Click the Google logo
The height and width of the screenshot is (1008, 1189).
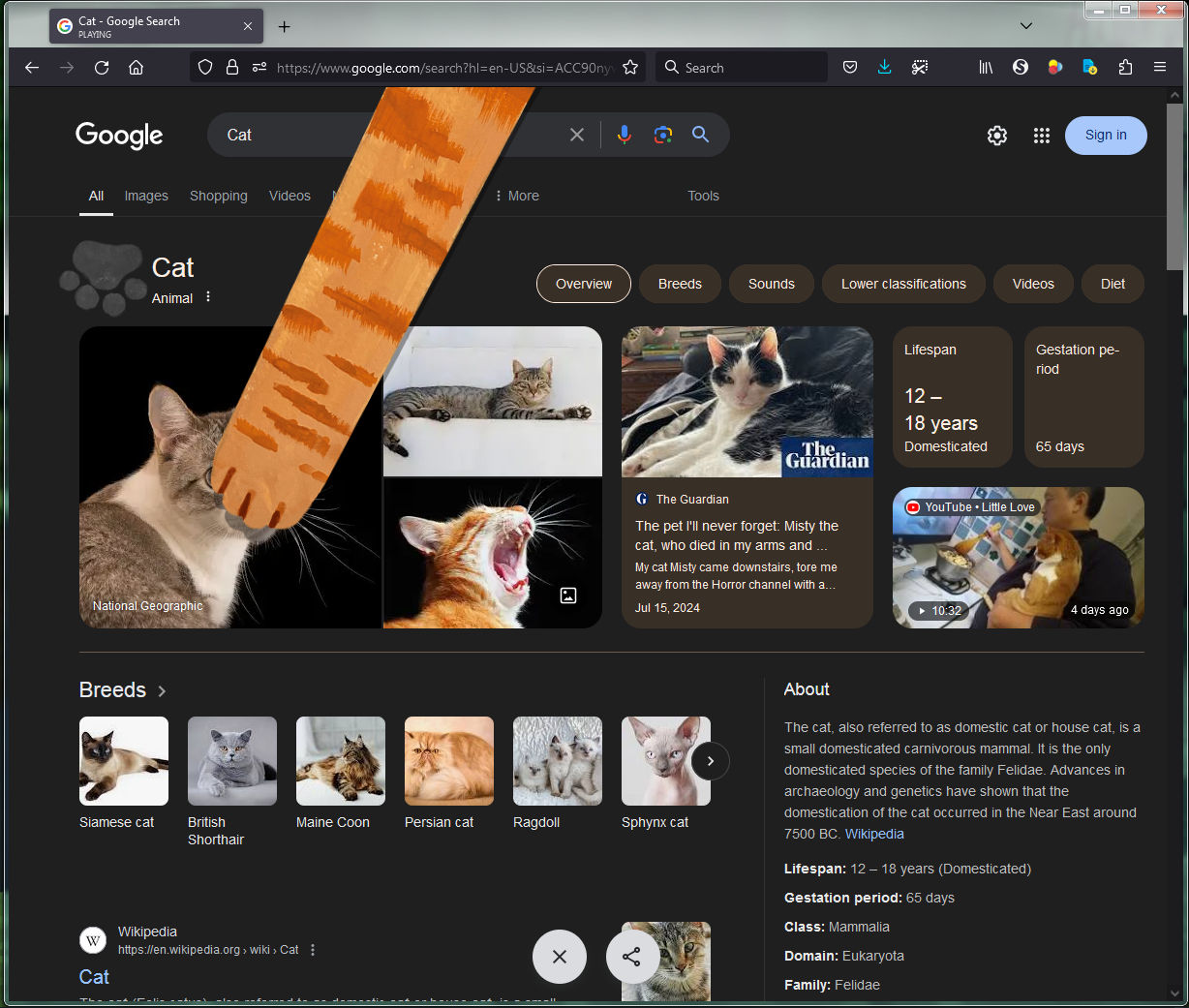(119, 136)
